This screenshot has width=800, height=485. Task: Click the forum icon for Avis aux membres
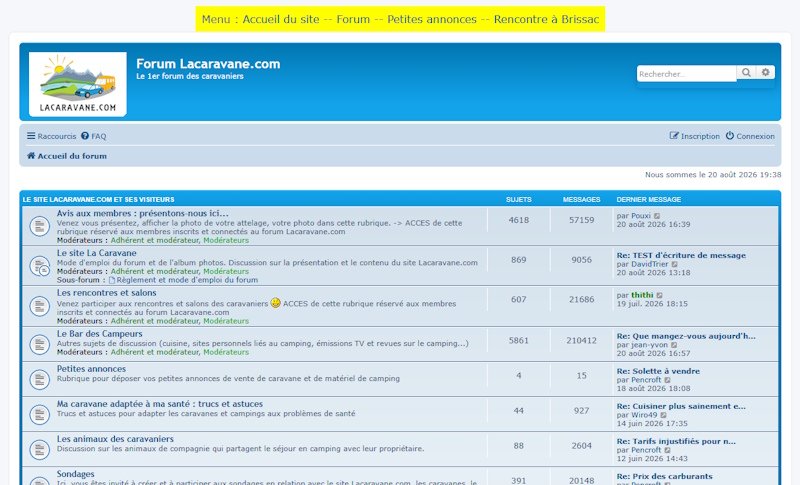[x=39, y=226]
